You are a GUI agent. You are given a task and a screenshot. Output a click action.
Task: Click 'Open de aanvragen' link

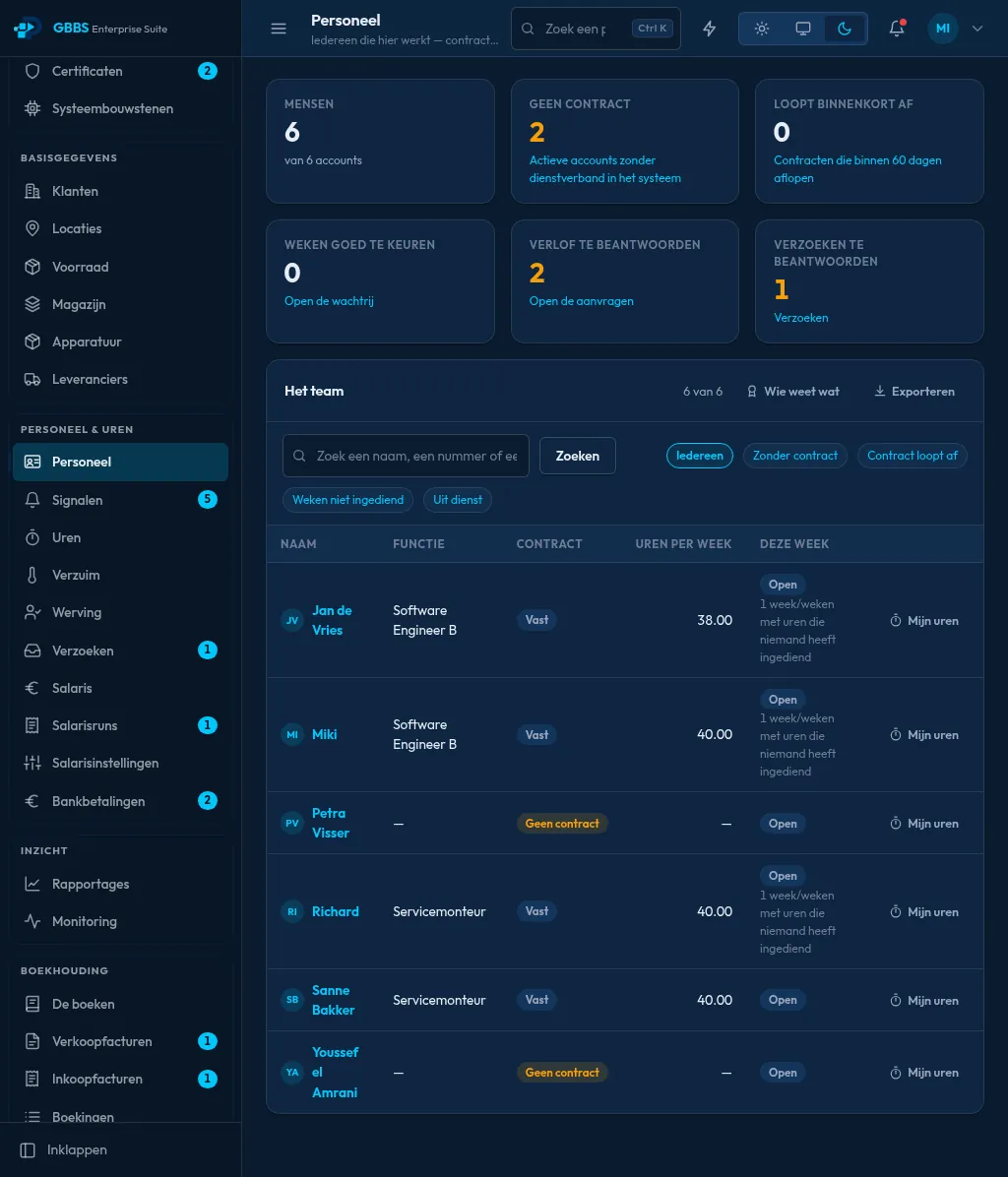pyautogui.click(x=581, y=301)
